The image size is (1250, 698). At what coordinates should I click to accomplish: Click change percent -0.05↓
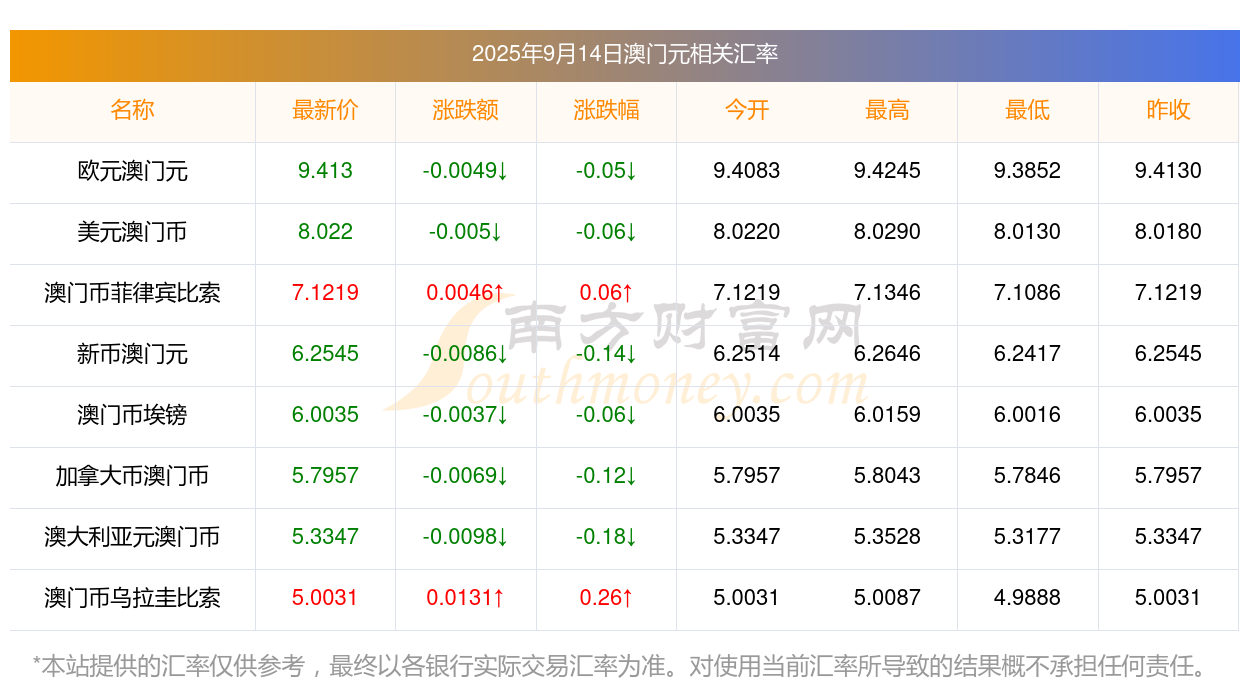coord(606,171)
